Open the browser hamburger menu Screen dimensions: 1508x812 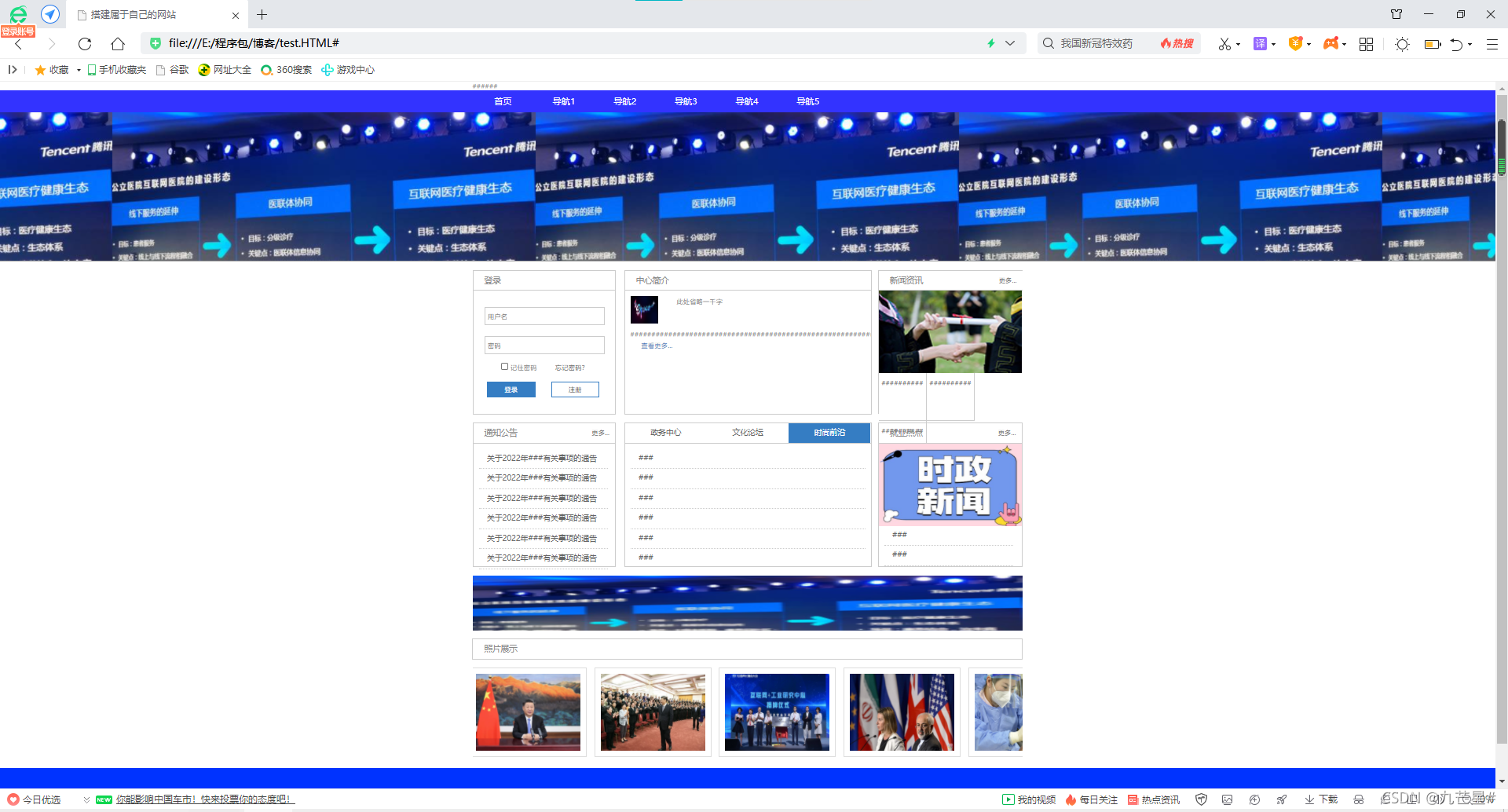[1492, 44]
